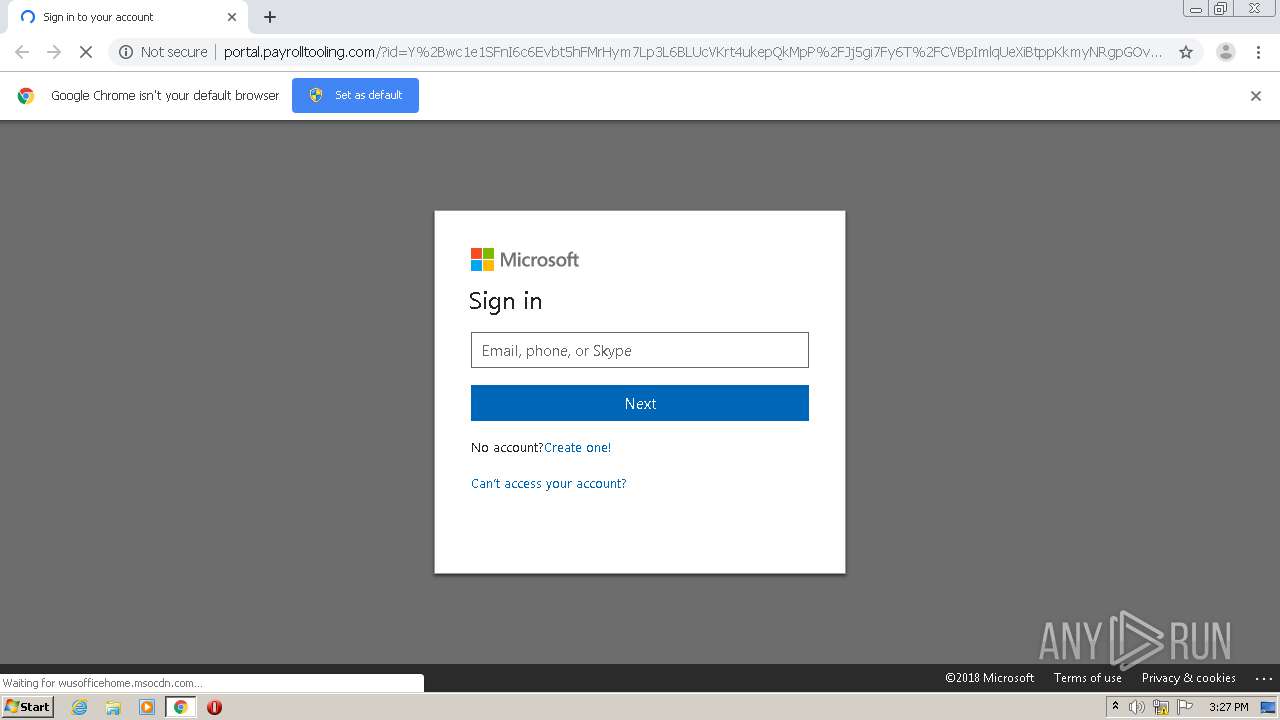The image size is (1280, 720).
Task: Restore down the Chrome window
Action: (1221, 9)
